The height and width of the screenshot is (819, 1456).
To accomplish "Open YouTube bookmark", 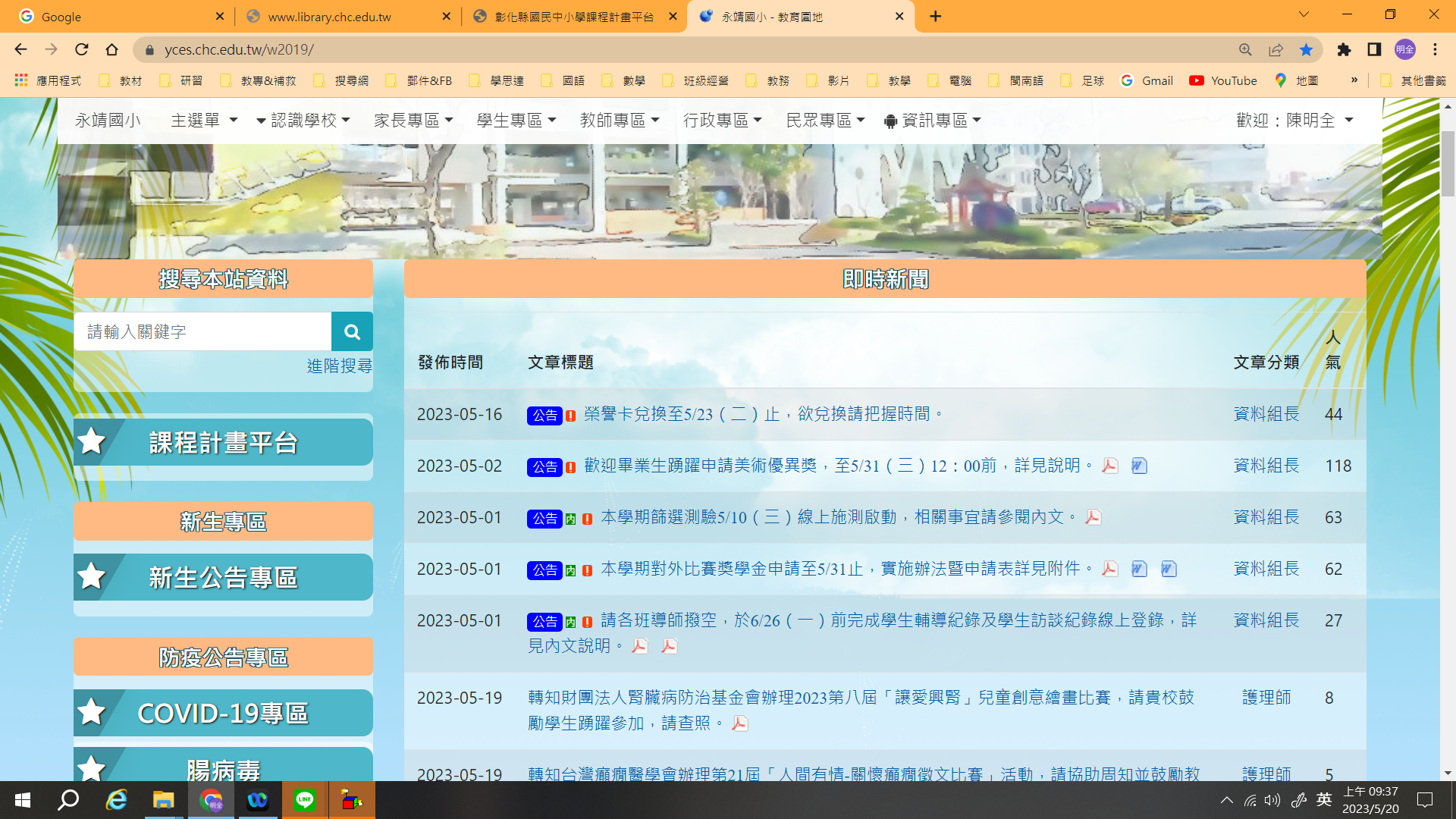I will 1222,80.
